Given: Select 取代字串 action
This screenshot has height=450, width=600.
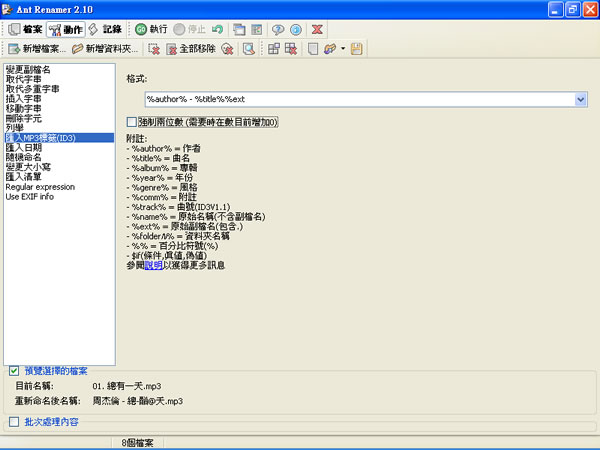Looking at the screenshot, I should point(23,79).
